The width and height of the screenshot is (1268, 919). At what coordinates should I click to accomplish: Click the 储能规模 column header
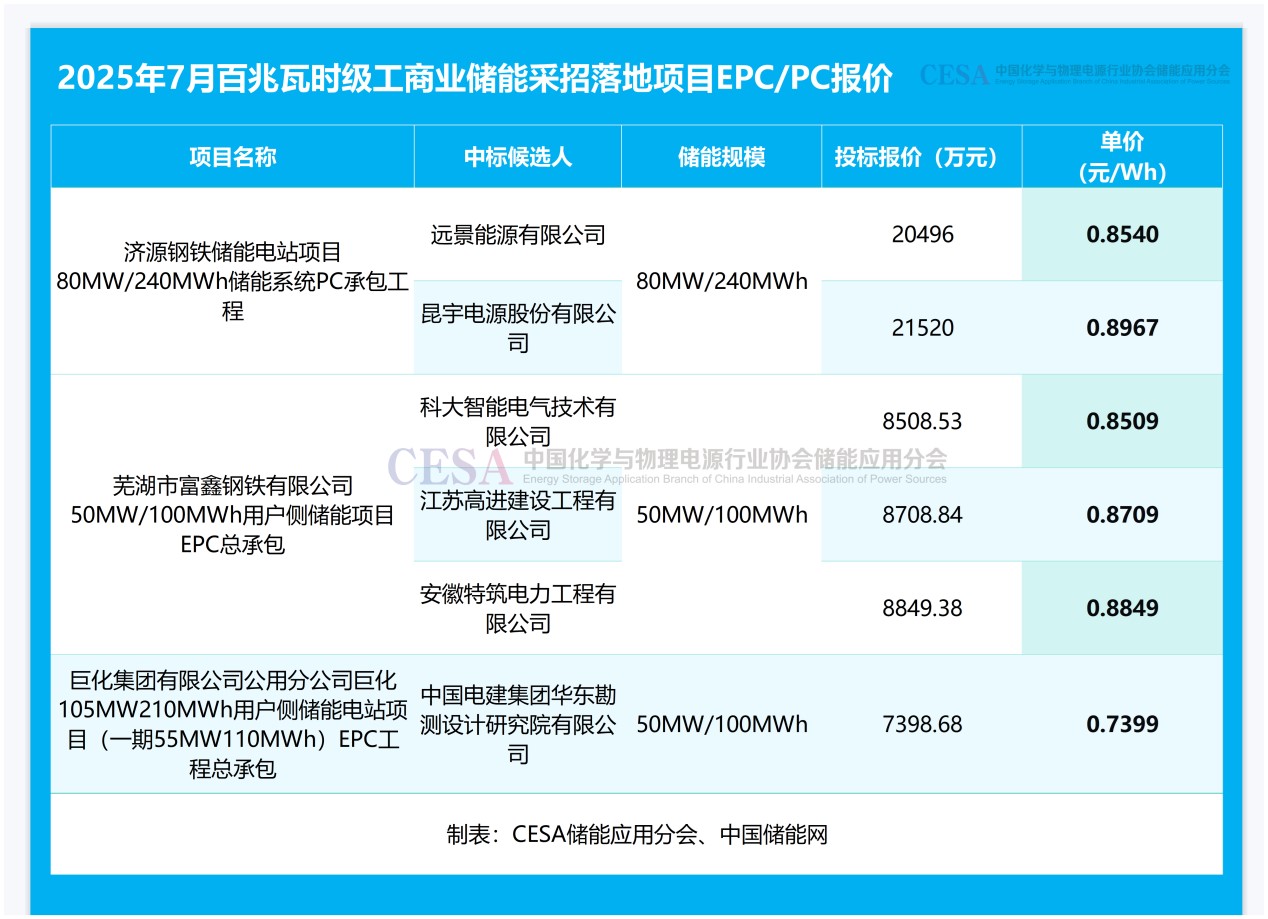[x=721, y=157]
